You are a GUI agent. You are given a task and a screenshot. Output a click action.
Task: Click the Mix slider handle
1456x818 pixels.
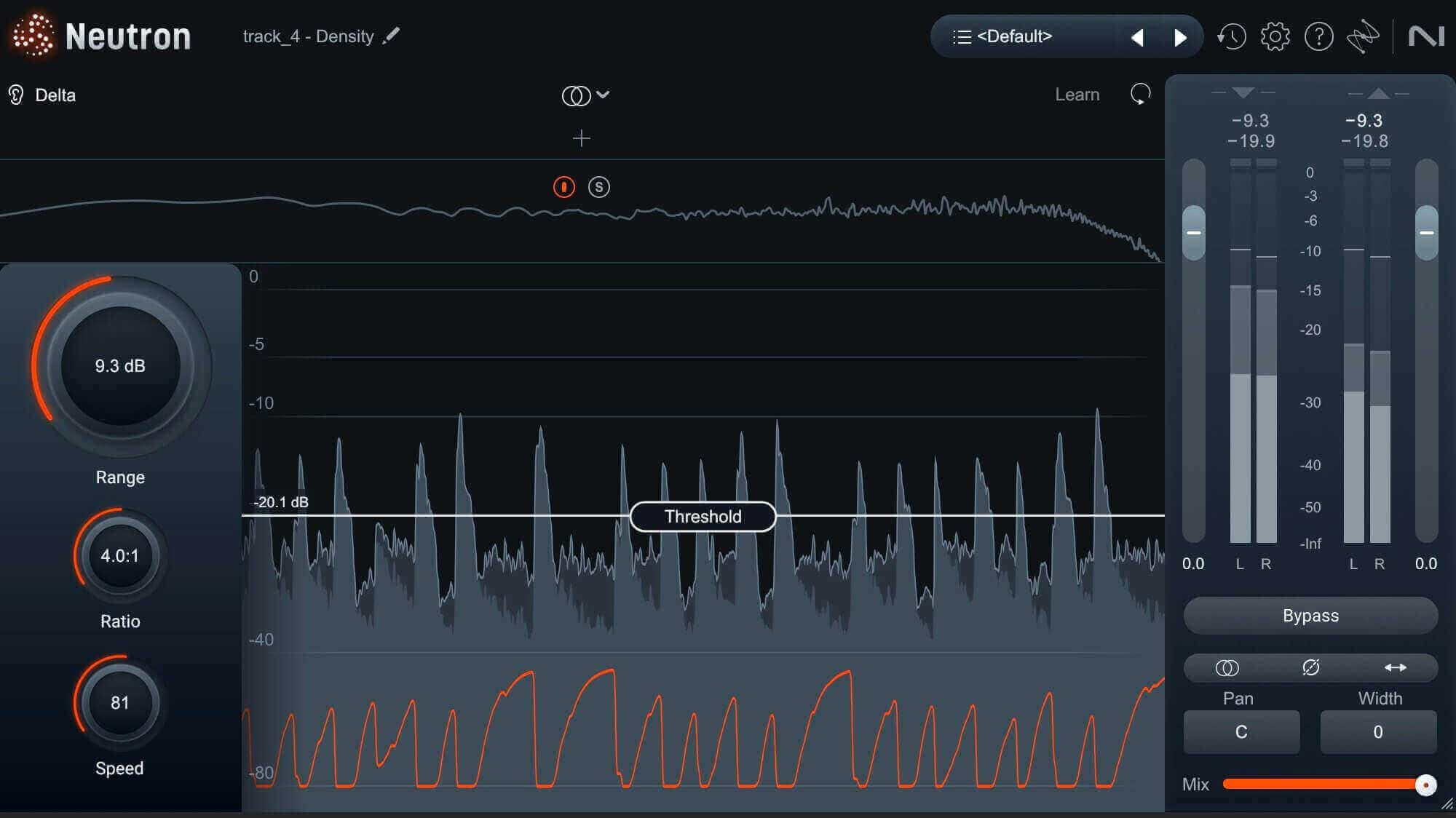coord(1425,785)
